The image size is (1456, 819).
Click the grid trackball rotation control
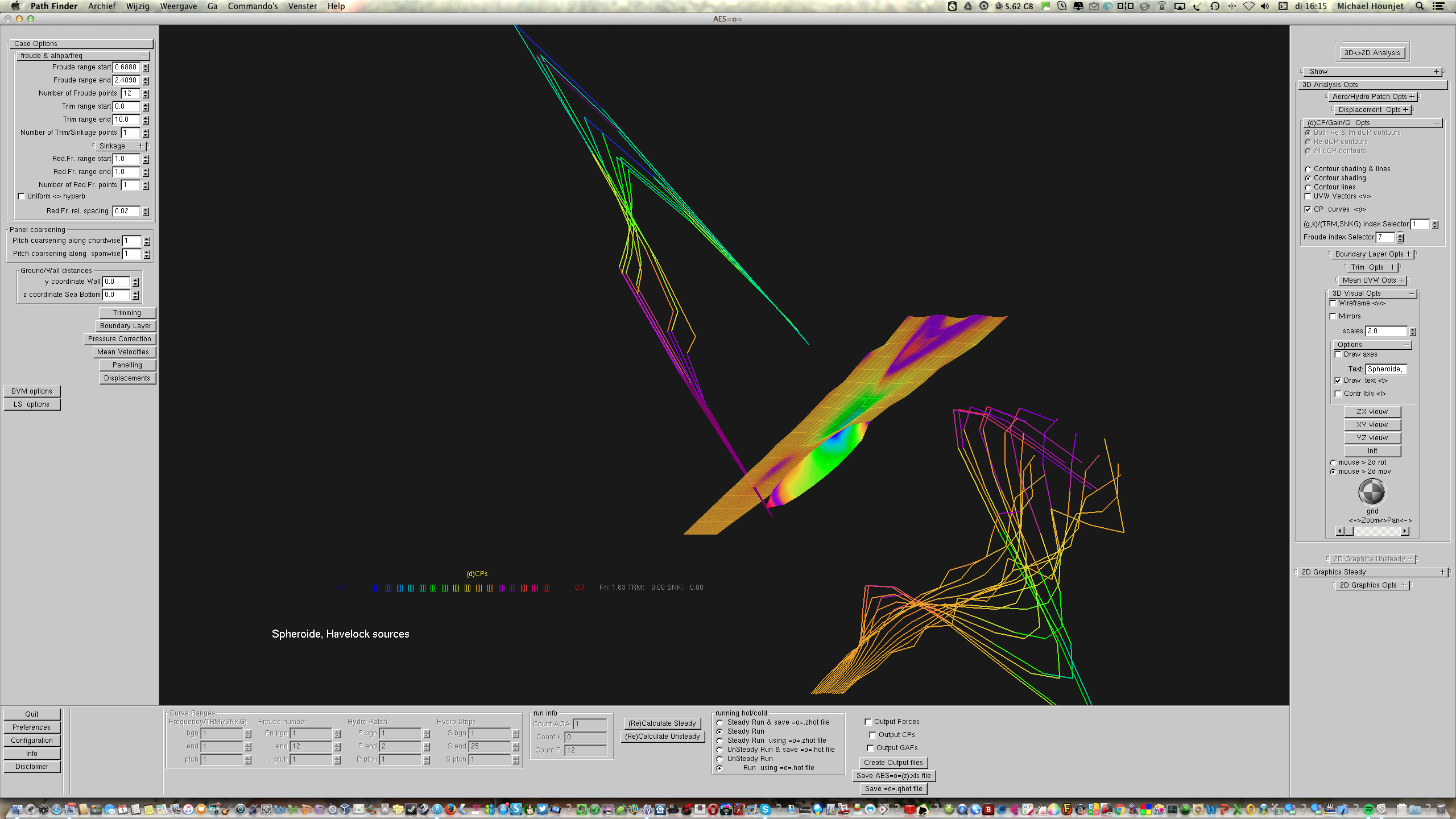[1372, 492]
